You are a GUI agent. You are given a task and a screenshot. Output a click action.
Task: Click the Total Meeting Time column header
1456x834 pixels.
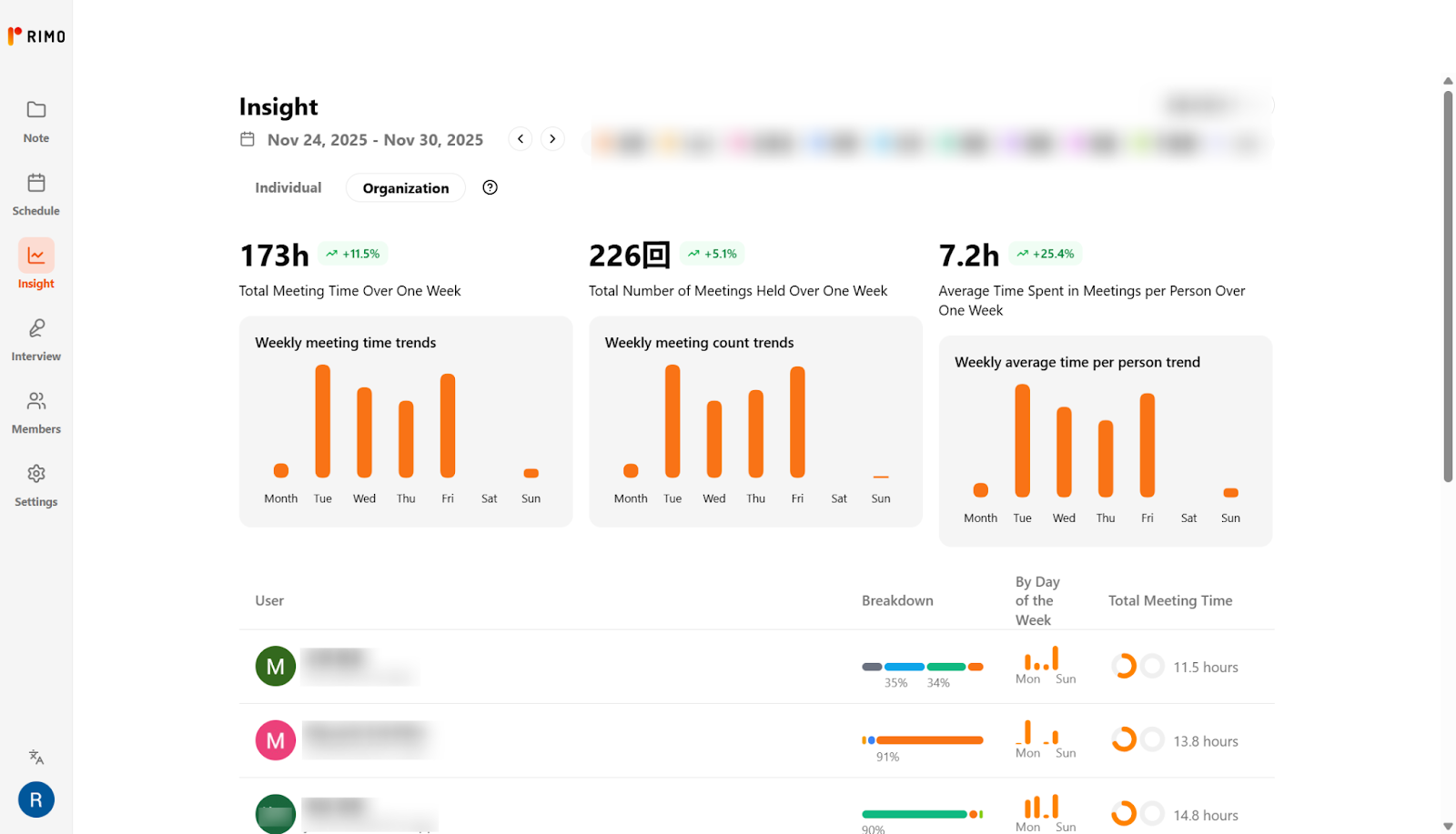[1169, 600]
